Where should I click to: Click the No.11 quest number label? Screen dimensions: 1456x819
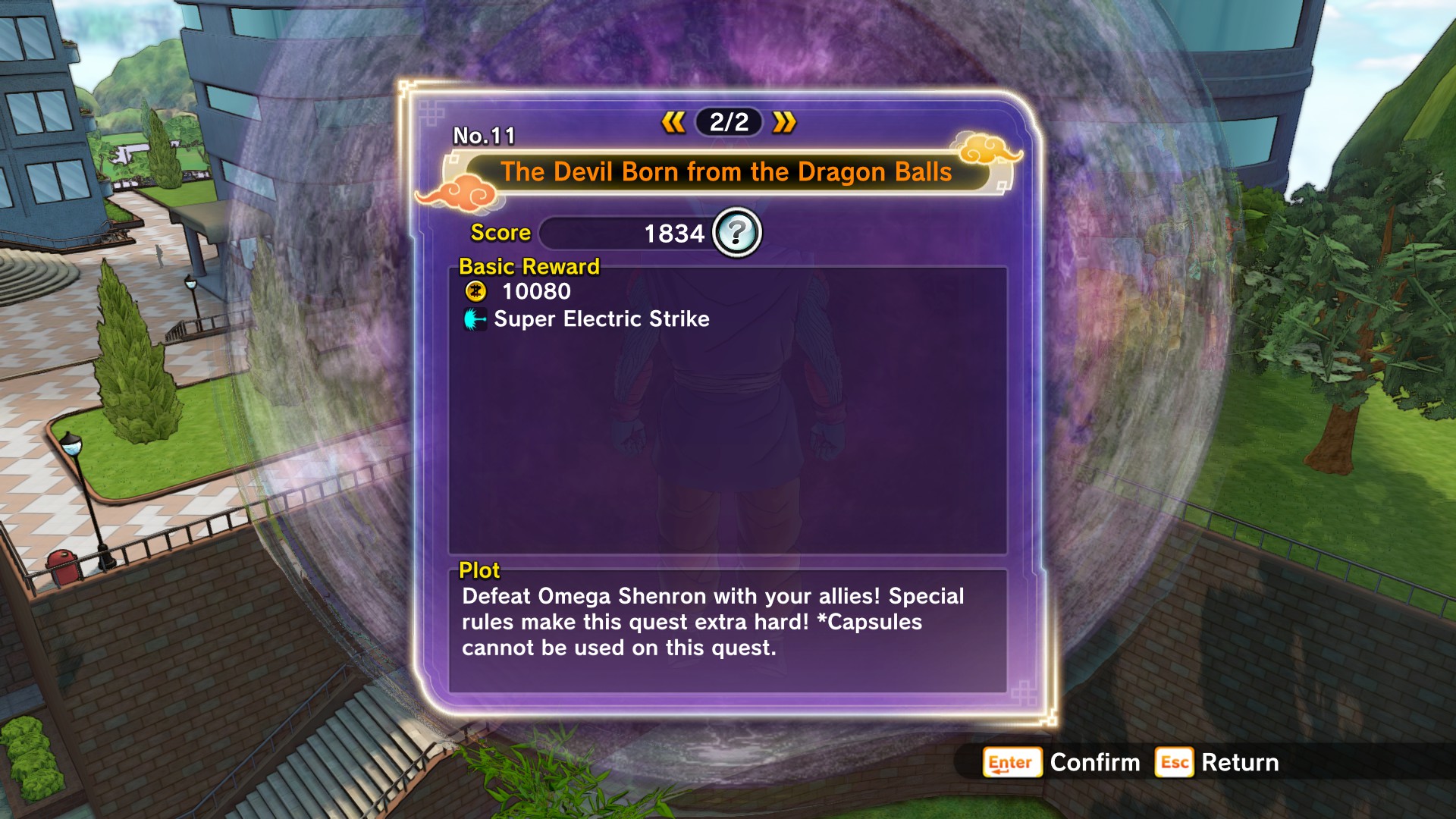pyautogui.click(x=484, y=136)
